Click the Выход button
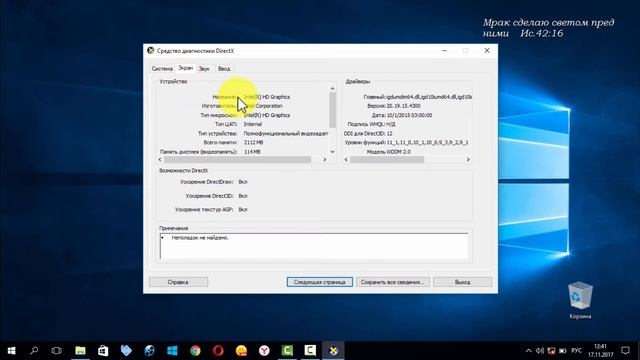The height and width of the screenshot is (360, 640). coord(462,282)
